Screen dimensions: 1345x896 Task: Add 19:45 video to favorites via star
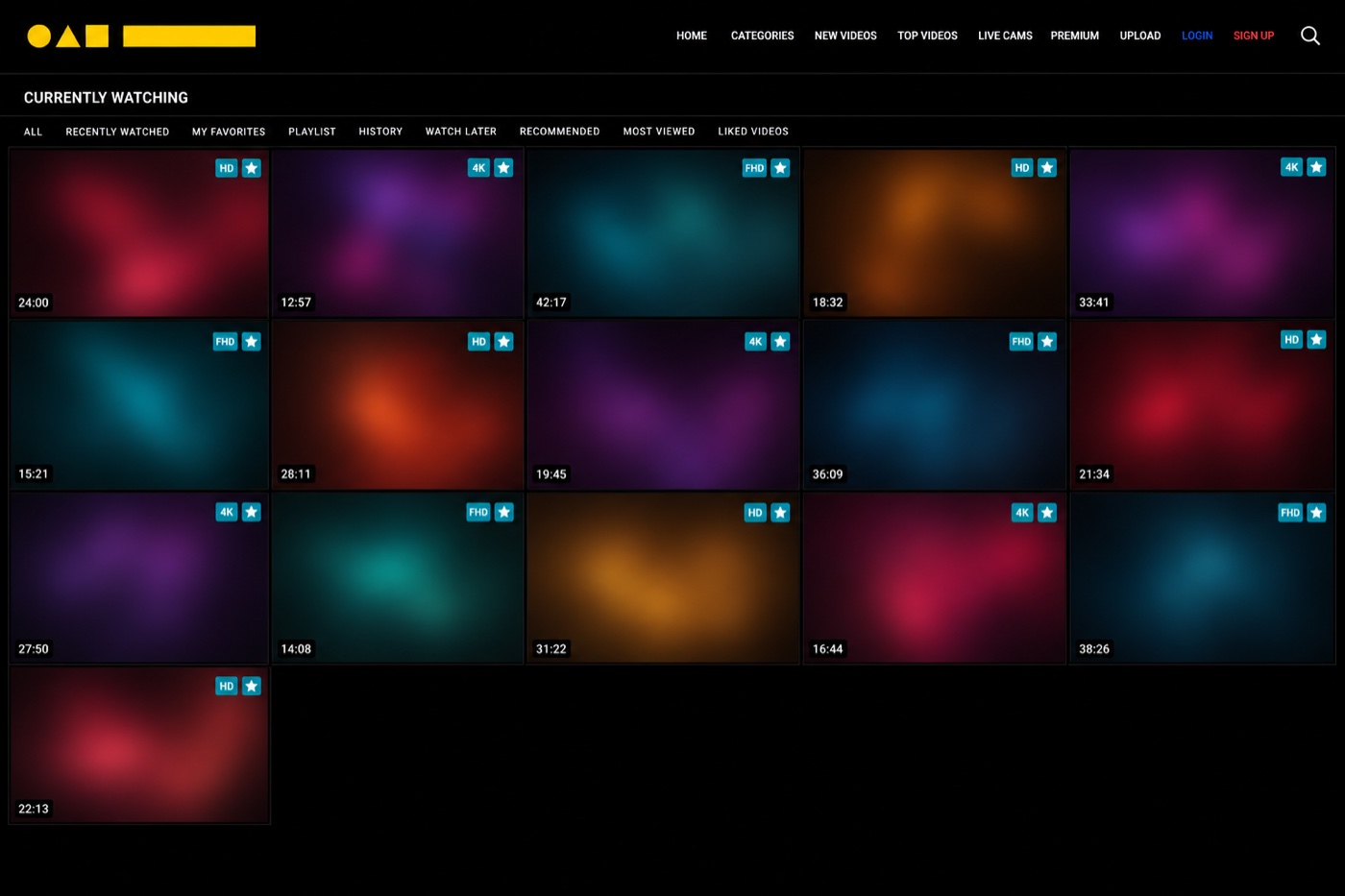(x=780, y=342)
